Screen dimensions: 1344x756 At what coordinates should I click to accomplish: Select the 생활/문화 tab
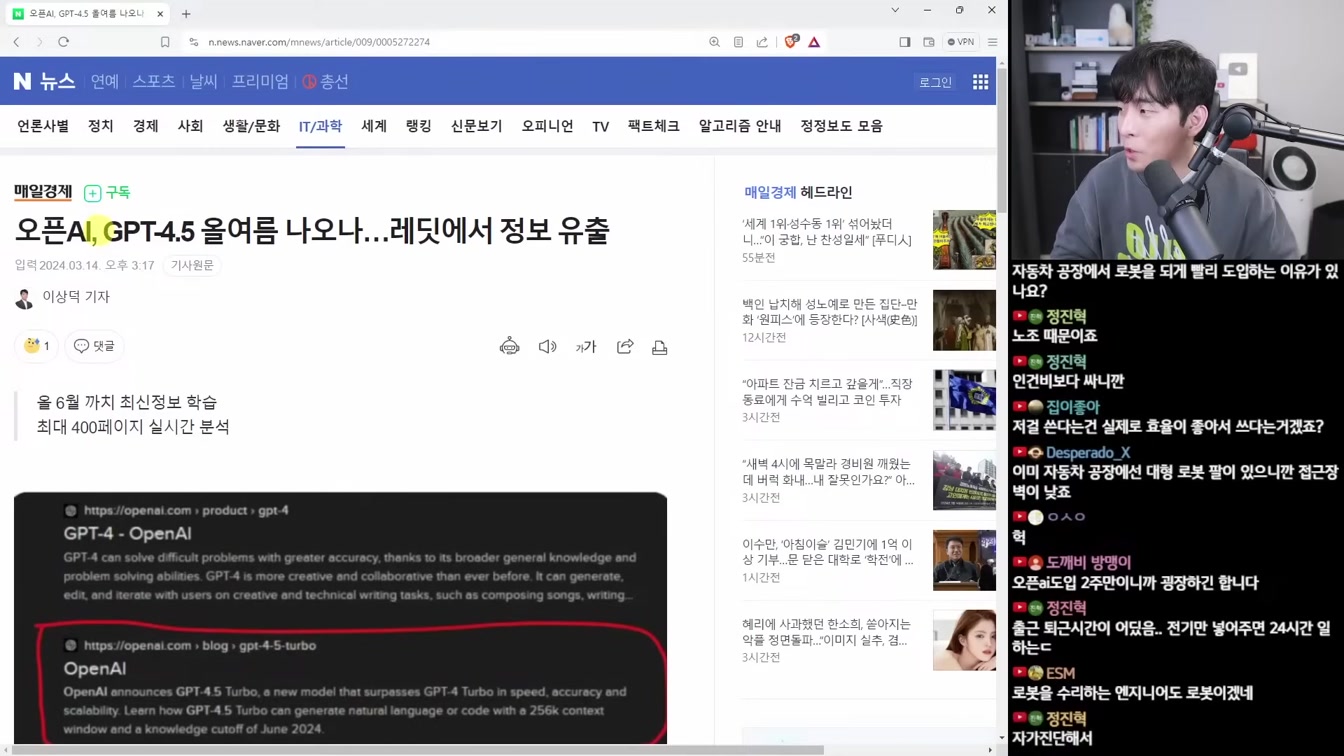tap(251, 126)
